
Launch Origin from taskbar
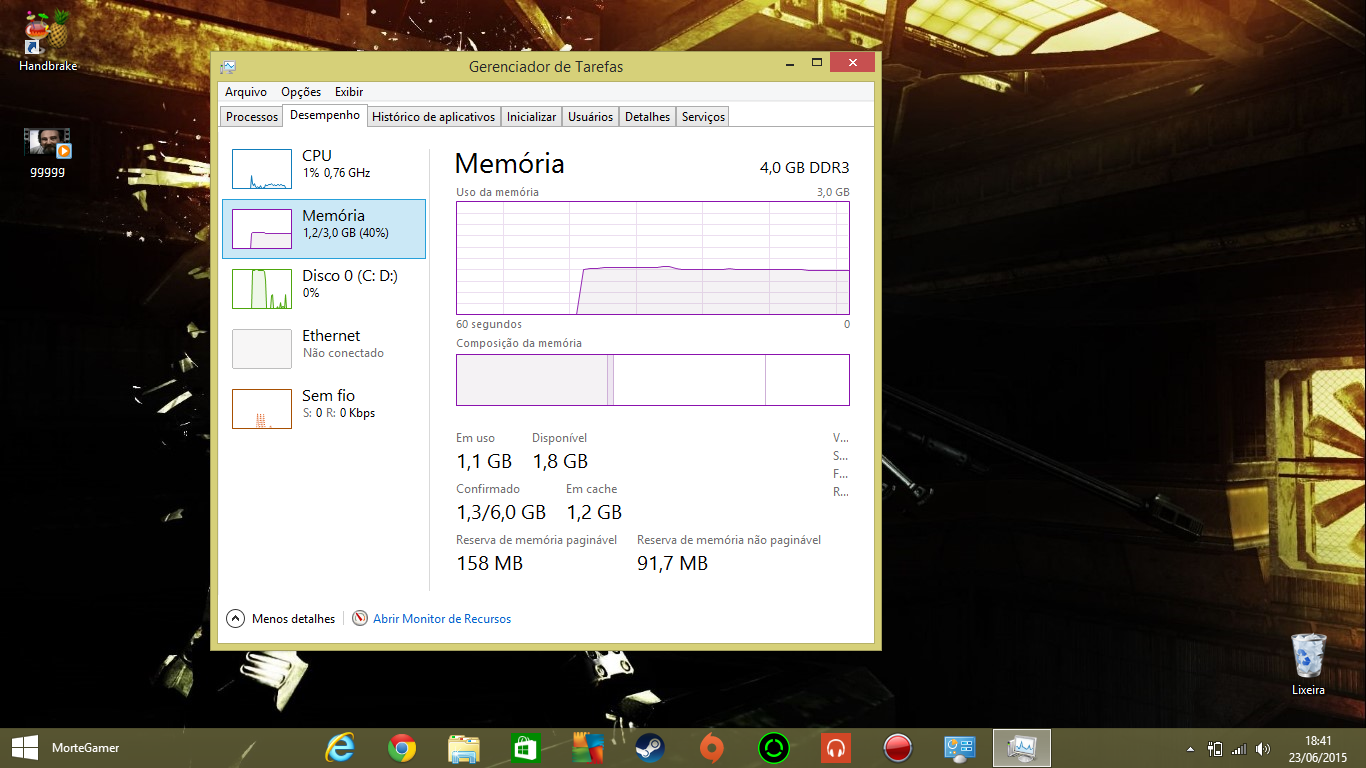[x=712, y=748]
